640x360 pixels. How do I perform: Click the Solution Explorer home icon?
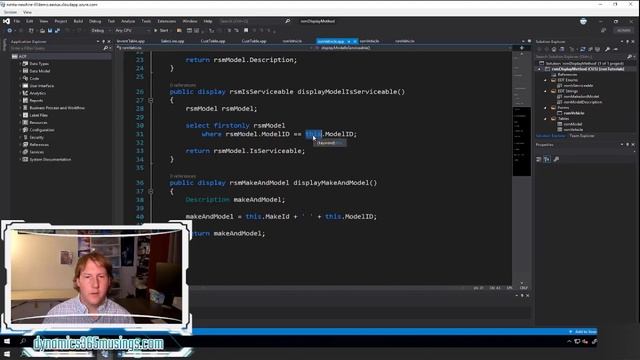coord(554,49)
